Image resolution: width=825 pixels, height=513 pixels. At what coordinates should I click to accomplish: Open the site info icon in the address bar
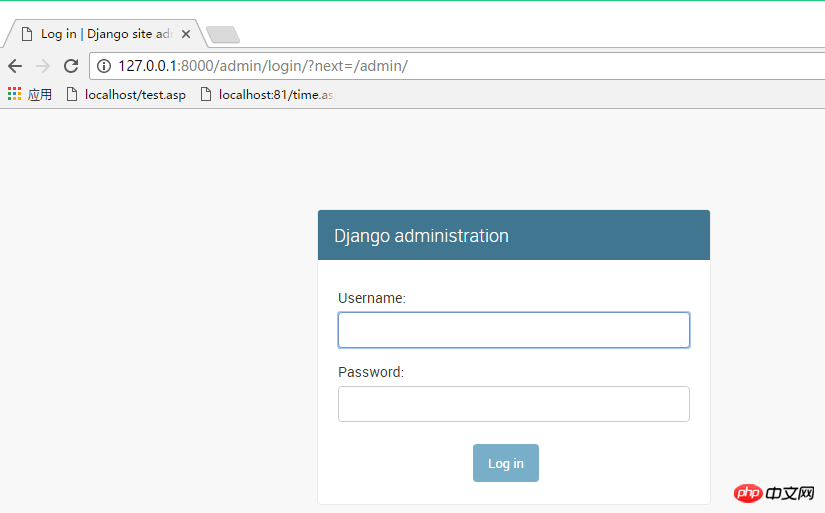[104, 66]
